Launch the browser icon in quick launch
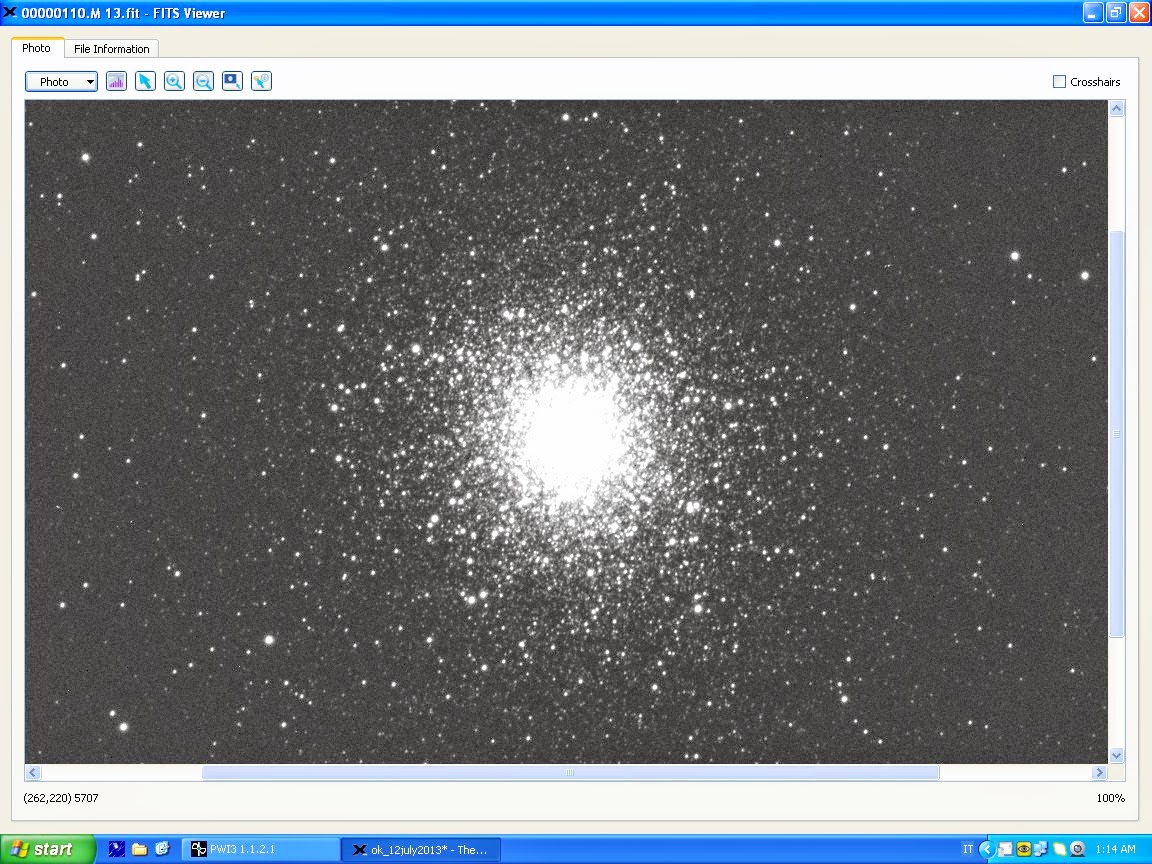 tap(162, 849)
